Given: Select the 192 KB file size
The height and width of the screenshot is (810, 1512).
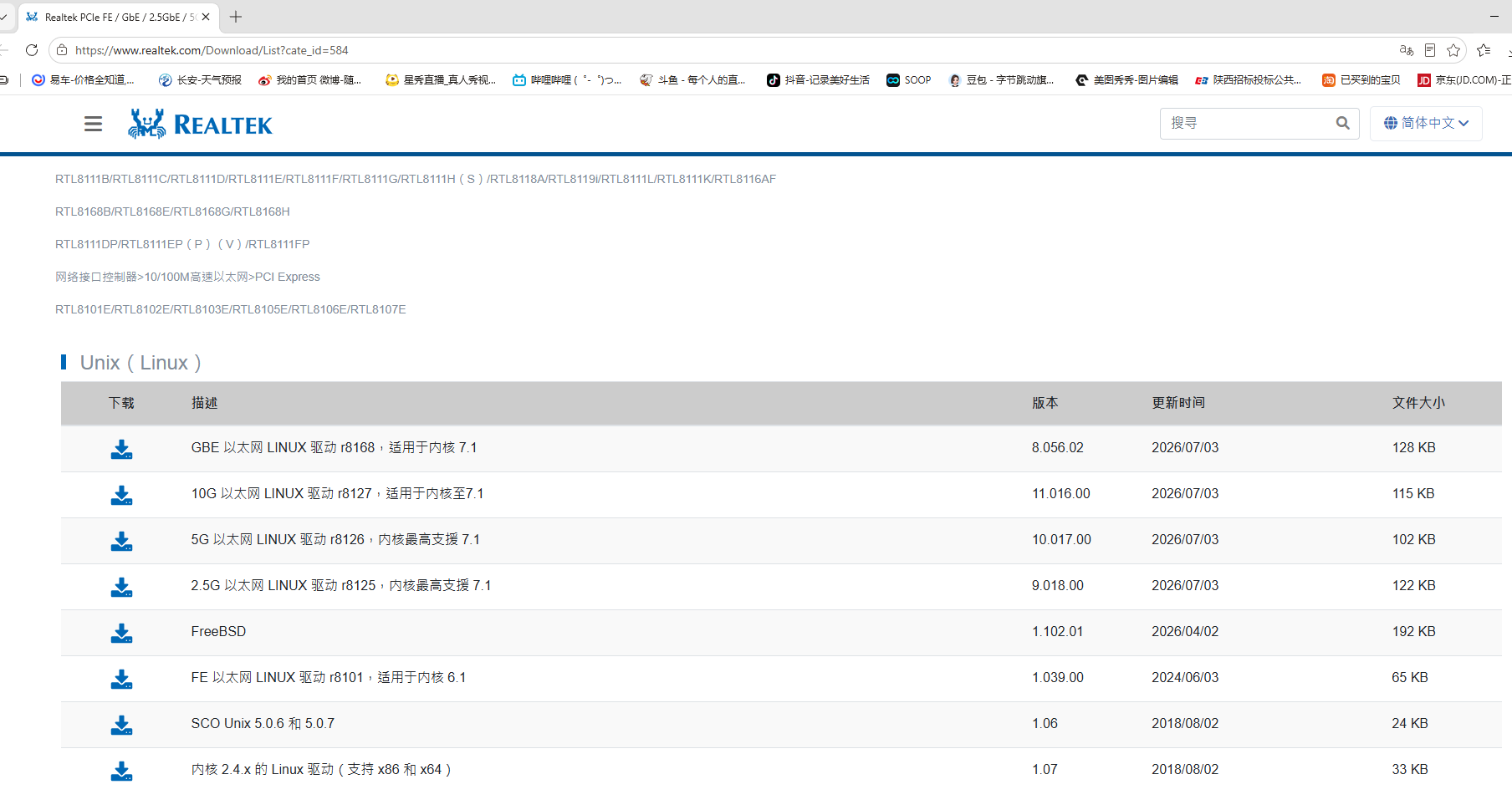Looking at the screenshot, I should (1413, 631).
